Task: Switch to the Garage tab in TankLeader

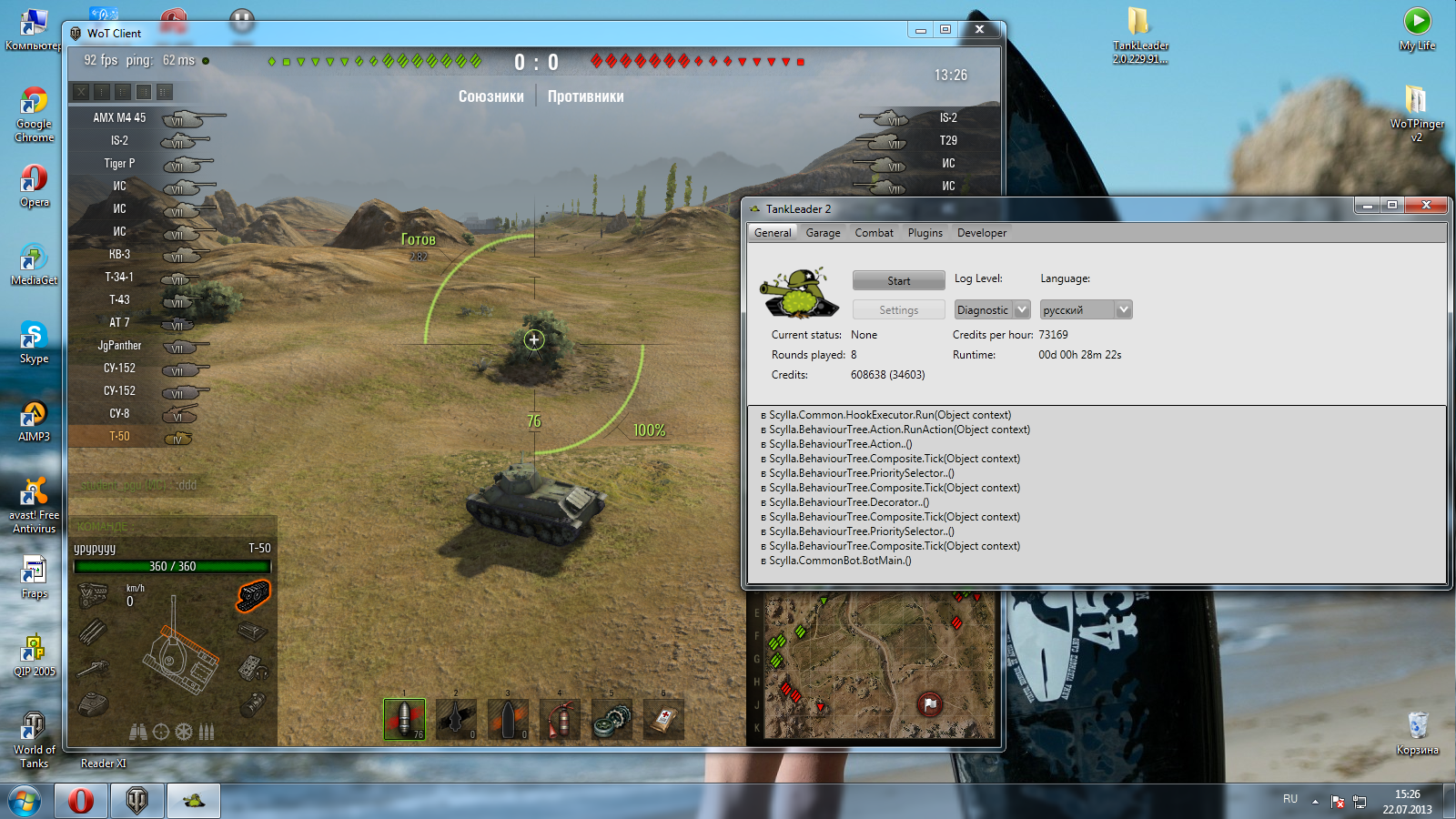Action: coord(823,233)
